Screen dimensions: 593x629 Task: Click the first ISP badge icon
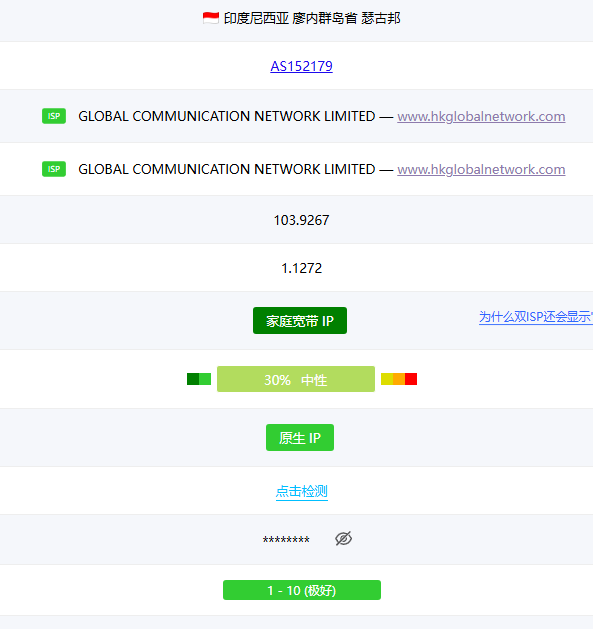(54, 116)
